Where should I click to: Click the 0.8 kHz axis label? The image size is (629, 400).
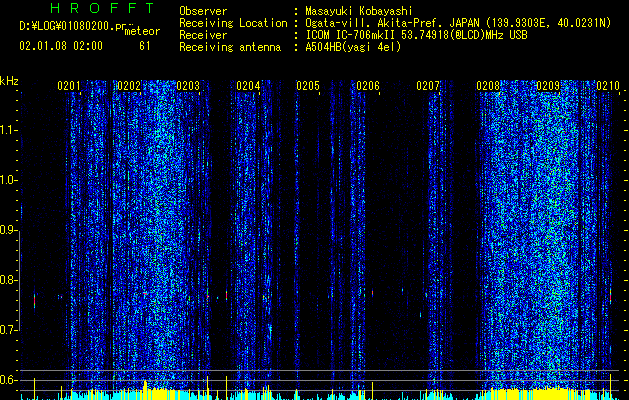tap(9, 280)
